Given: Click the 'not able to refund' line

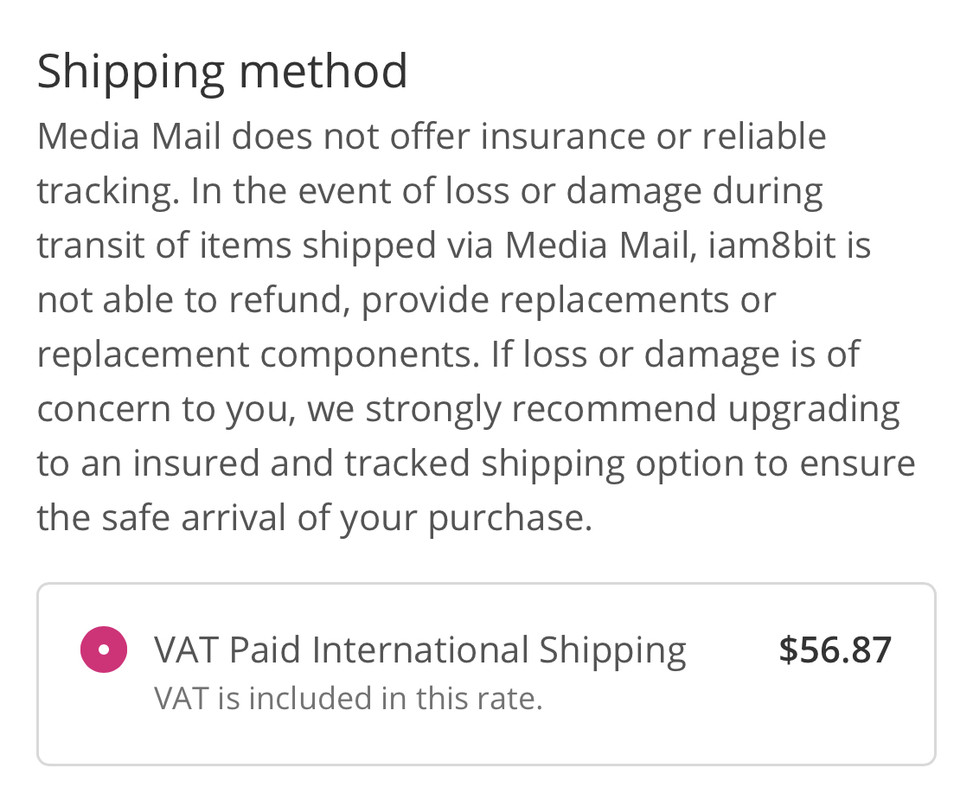Looking at the screenshot, I should tap(406, 300).
